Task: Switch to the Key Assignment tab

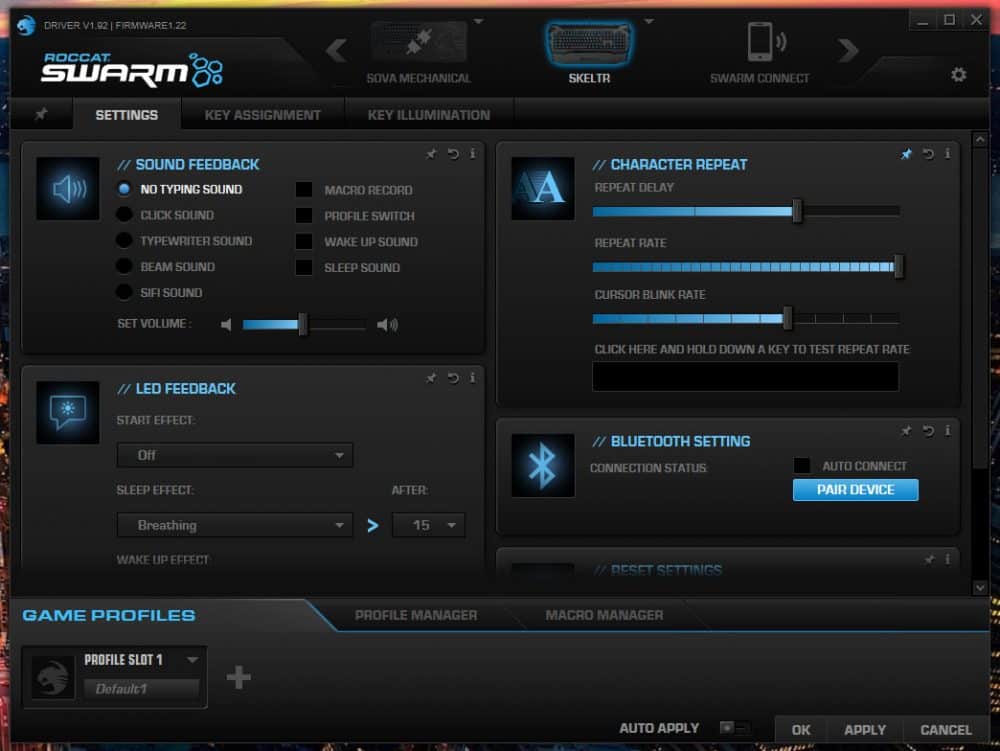Action: (x=263, y=115)
